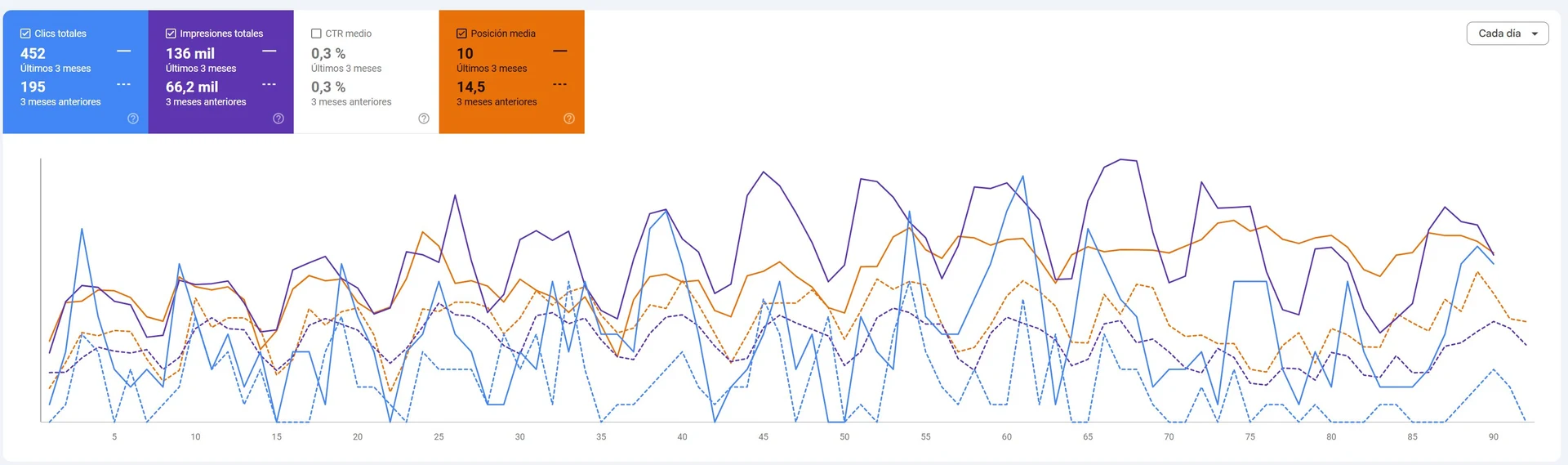Uncheck the Clics totales checkbox
This screenshot has width=1568, height=465.
25,34
